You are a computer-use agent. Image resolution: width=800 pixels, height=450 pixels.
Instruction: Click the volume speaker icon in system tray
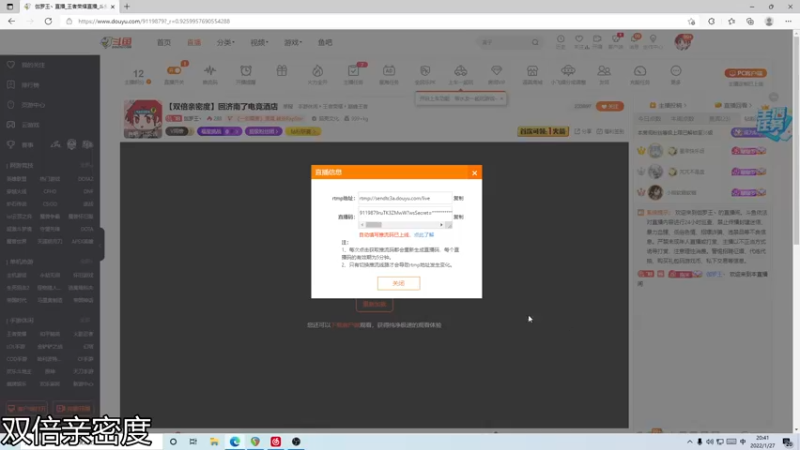click(x=710, y=442)
